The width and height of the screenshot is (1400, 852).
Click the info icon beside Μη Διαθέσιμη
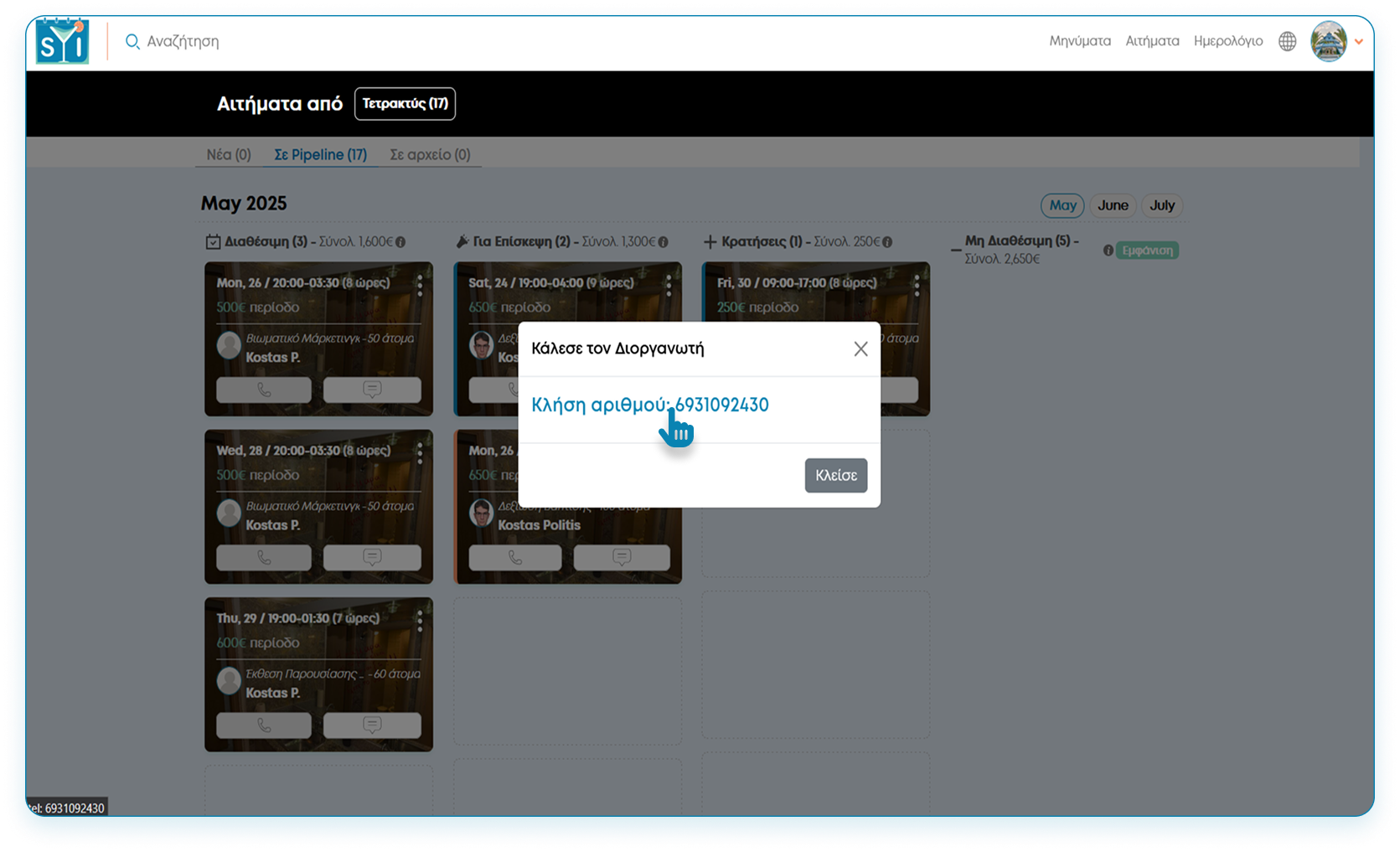(1109, 250)
